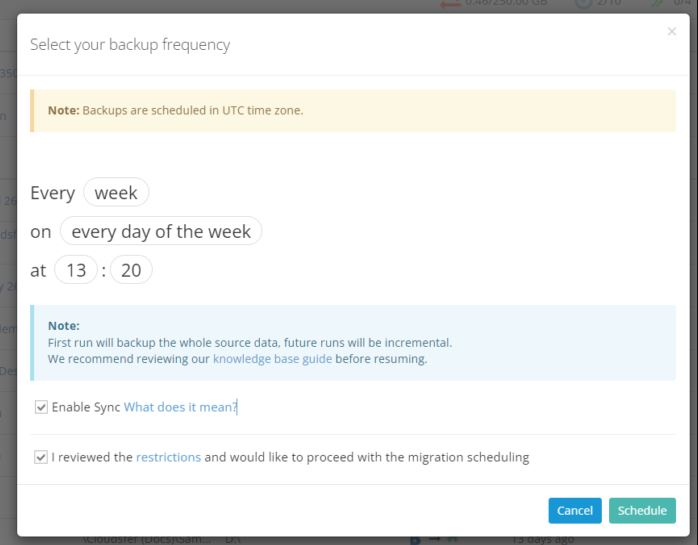Uncheck the Enable Sync checkbox

point(41,407)
